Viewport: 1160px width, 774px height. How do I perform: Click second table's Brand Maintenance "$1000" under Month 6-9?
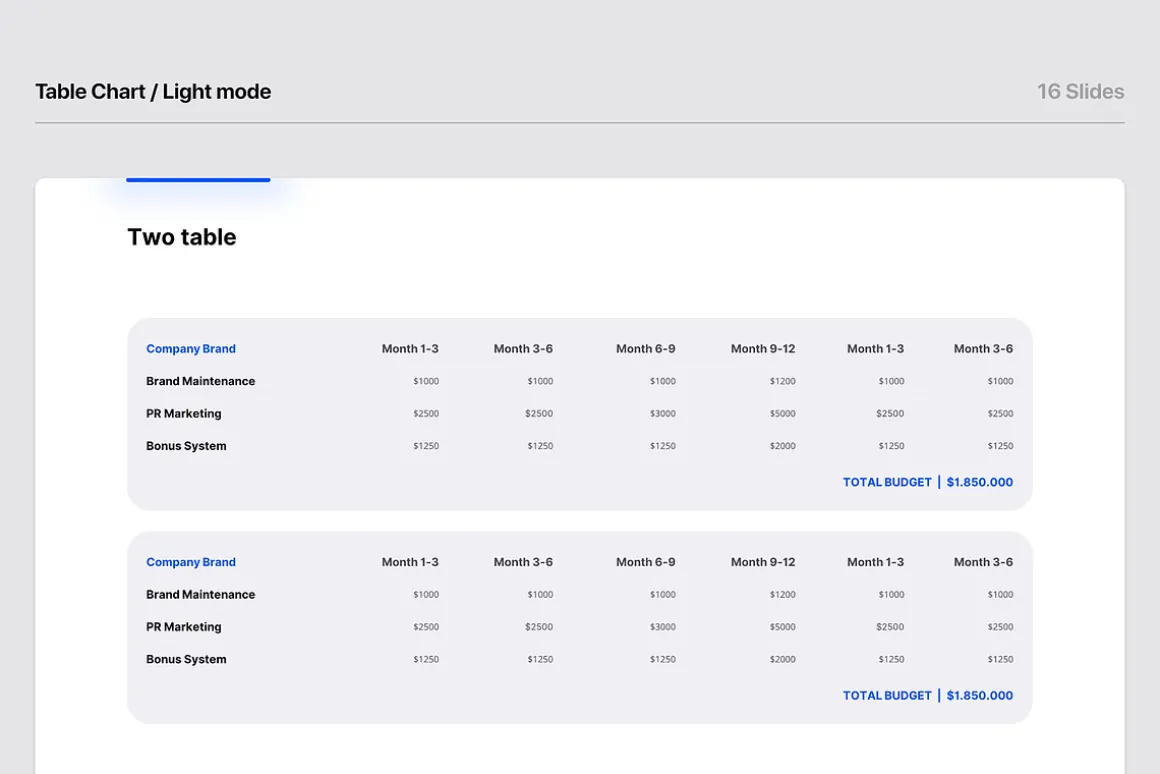click(663, 595)
